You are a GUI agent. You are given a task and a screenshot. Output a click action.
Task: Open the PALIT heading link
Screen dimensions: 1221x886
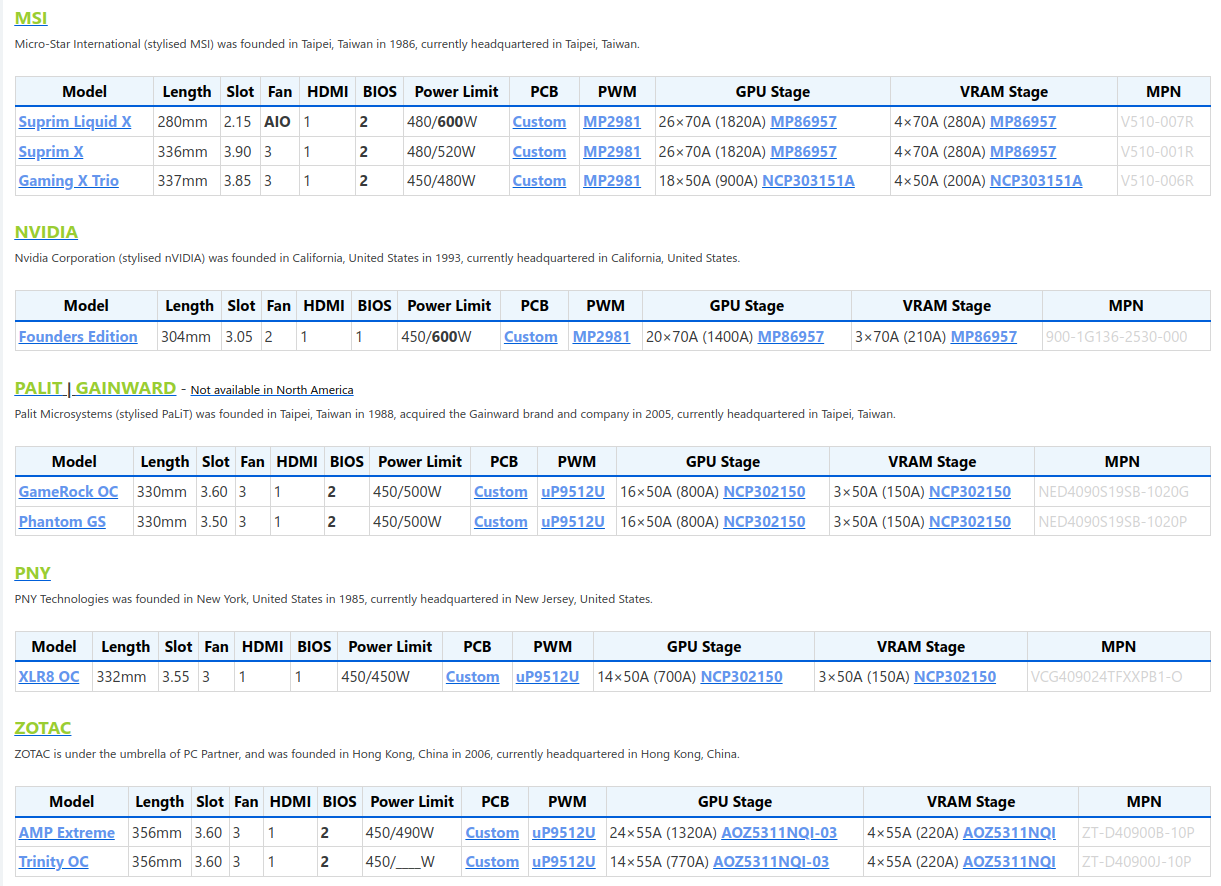(39, 388)
